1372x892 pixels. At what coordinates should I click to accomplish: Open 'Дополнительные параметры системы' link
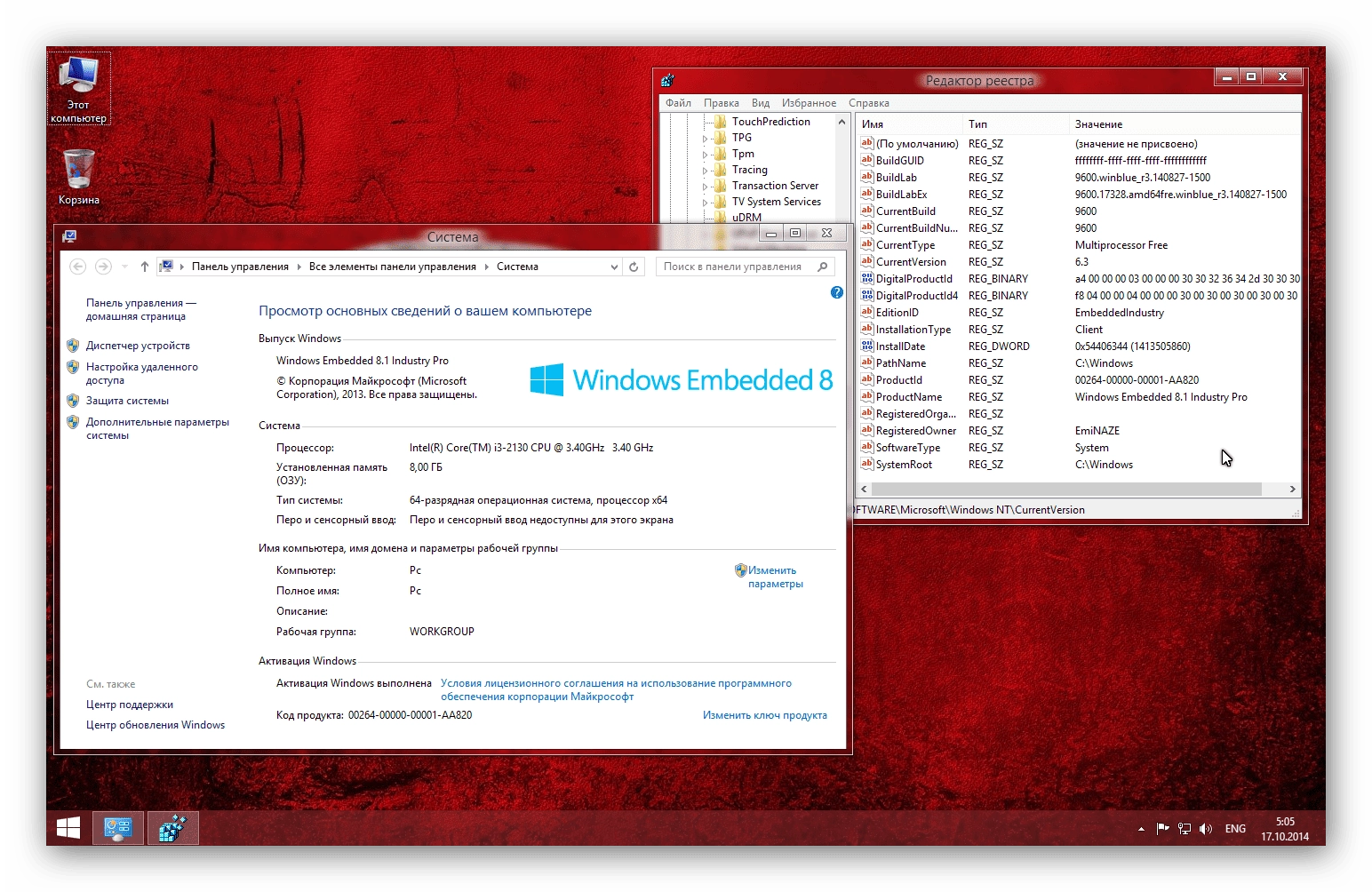157,428
